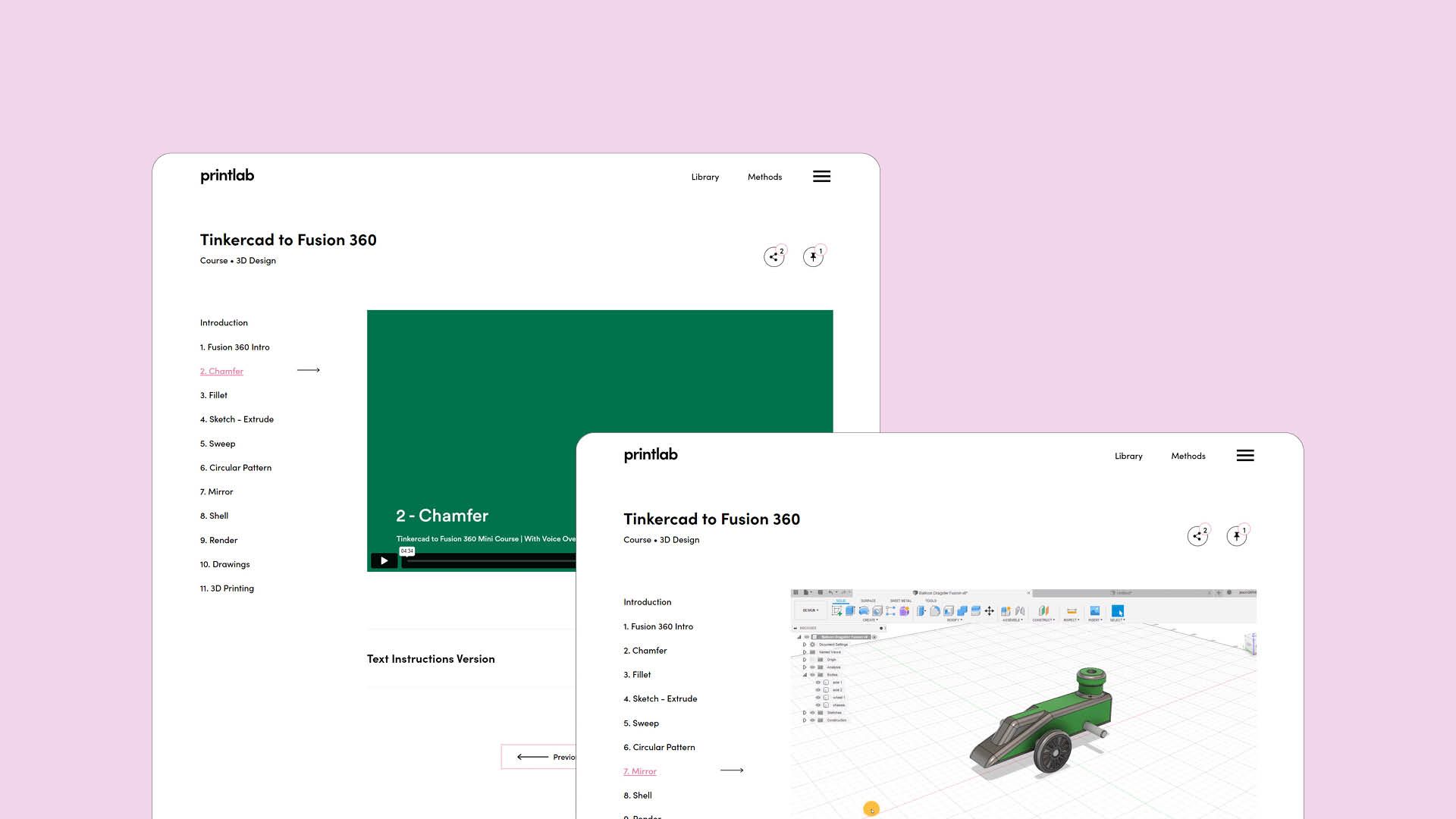Image resolution: width=1456 pixels, height=819 pixels.
Task: Click the pin icon in front window
Action: pos(1236,536)
